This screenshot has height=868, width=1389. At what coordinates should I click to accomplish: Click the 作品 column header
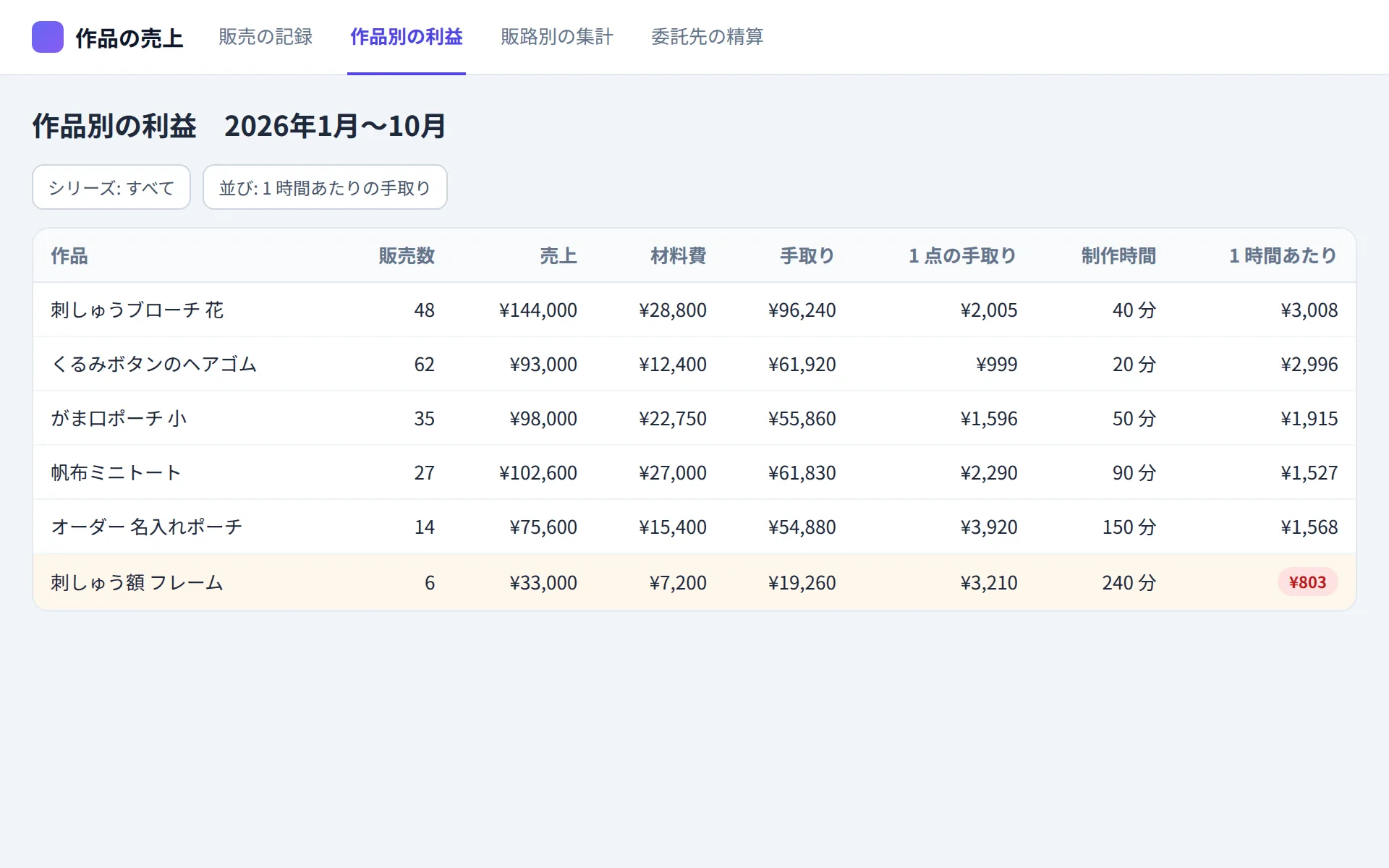pyautogui.click(x=69, y=255)
